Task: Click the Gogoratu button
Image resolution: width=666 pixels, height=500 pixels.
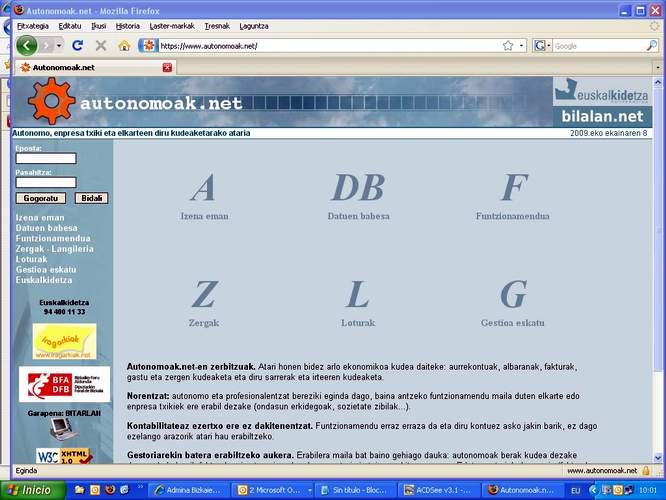Action: tap(41, 198)
